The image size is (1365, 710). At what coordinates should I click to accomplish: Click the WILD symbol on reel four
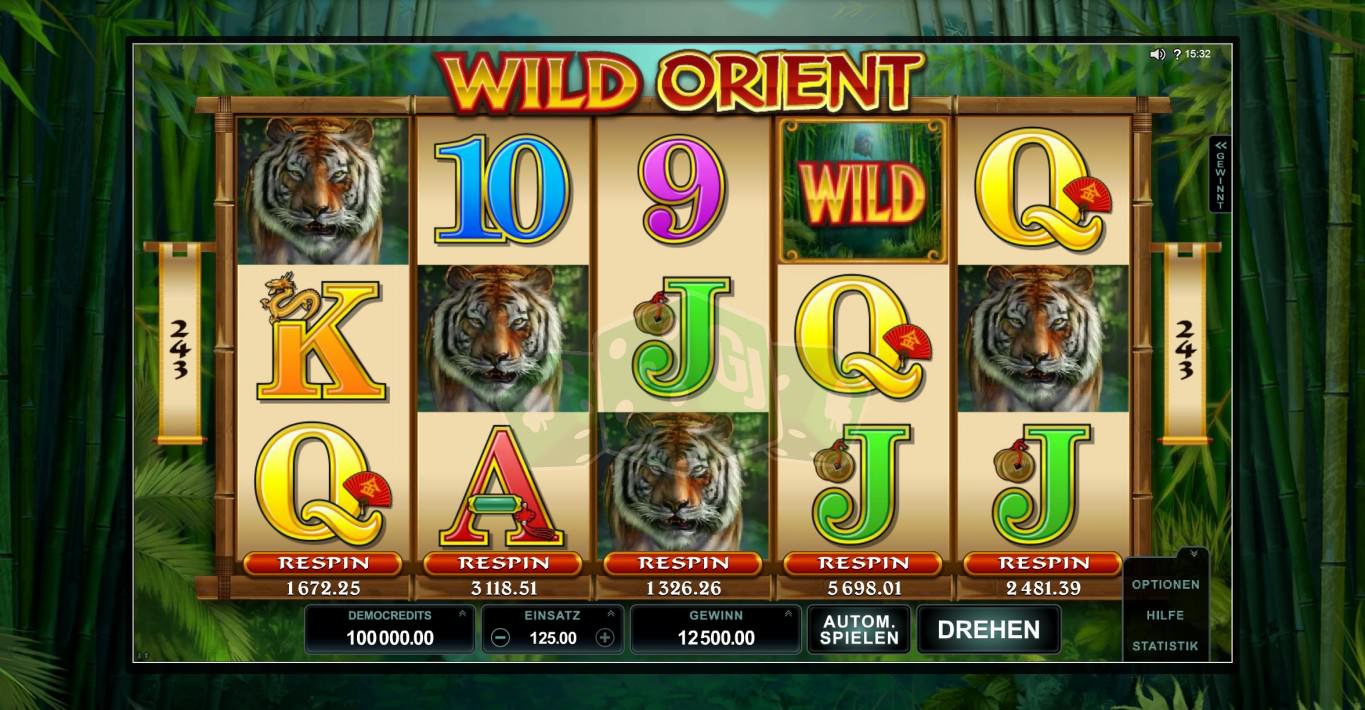click(x=862, y=191)
